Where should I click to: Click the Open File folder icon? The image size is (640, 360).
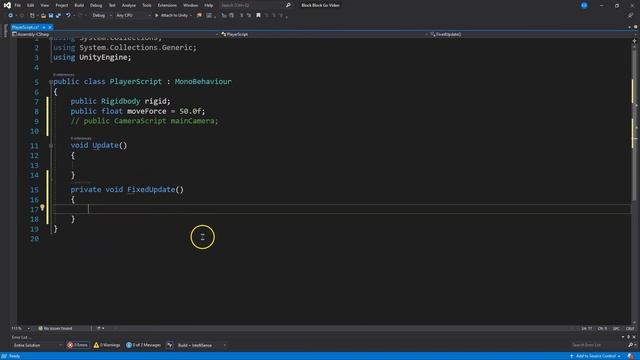click(43, 16)
